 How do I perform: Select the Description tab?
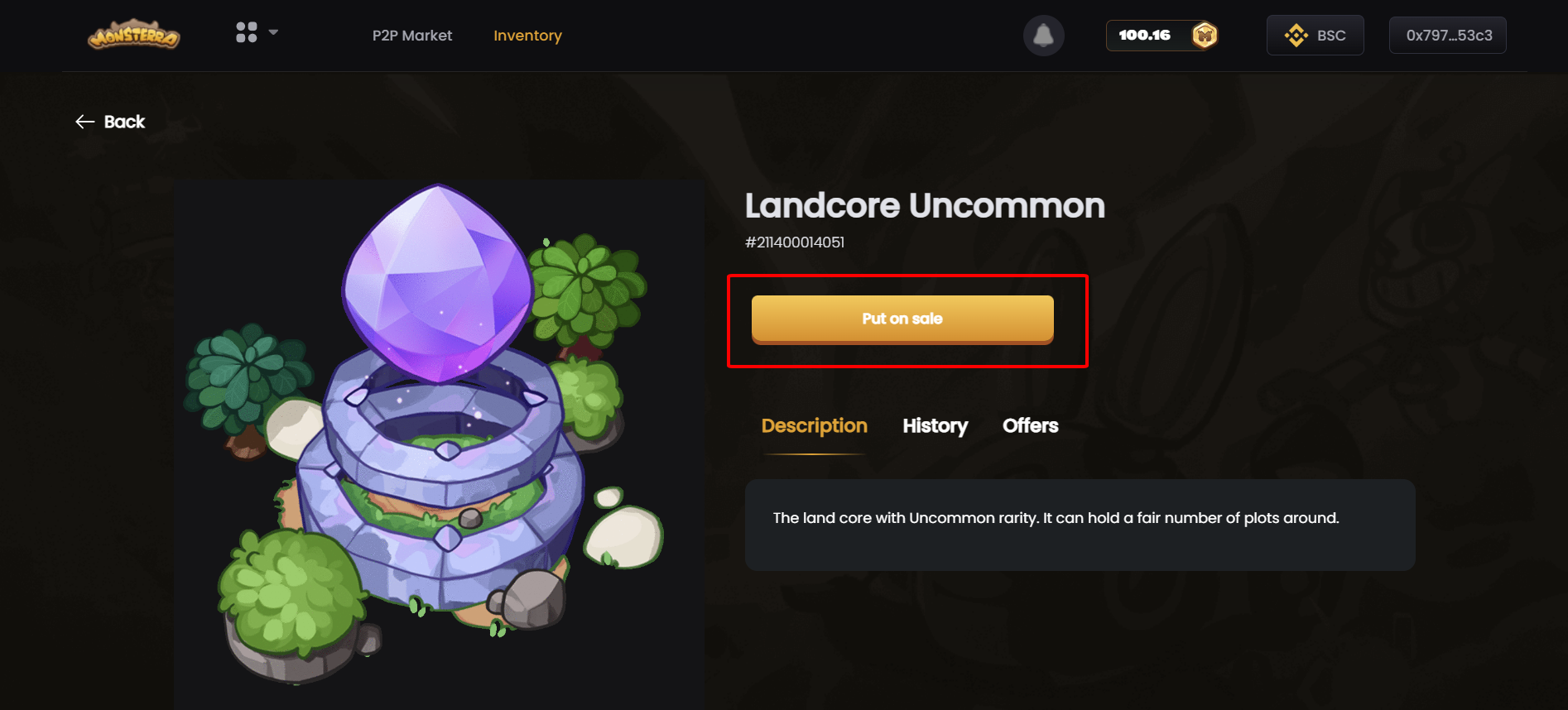pyautogui.click(x=815, y=425)
